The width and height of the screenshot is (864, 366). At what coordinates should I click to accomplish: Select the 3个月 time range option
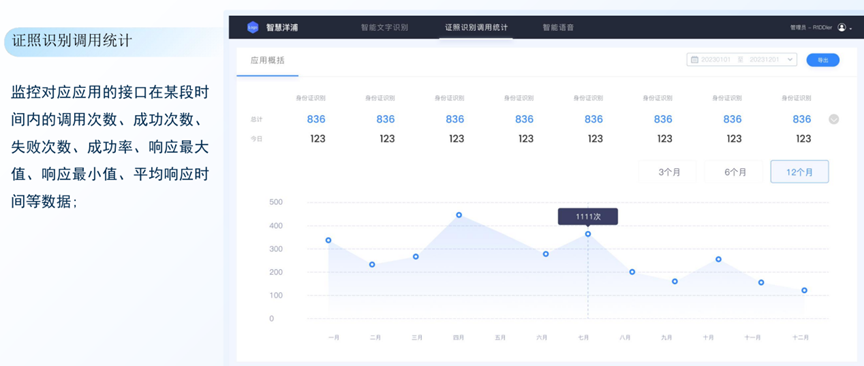click(669, 172)
